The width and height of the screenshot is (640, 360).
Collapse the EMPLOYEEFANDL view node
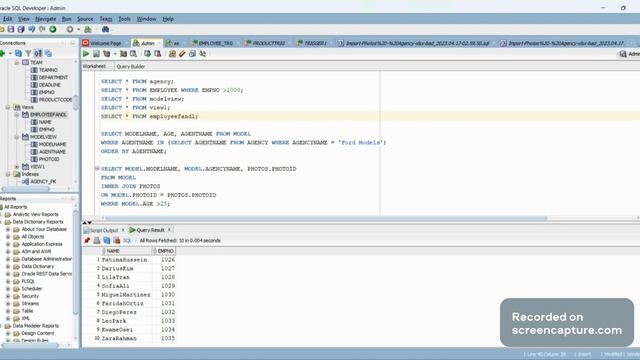coord(17,115)
